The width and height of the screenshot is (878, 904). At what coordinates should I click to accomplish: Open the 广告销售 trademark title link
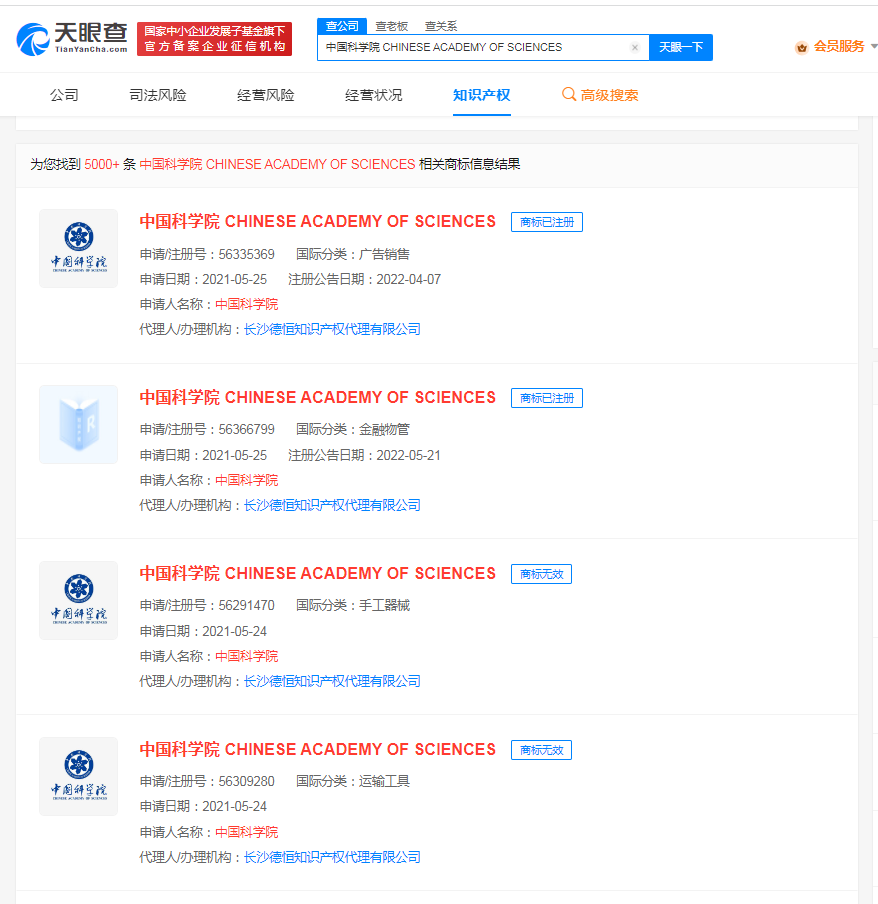[x=318, y=221]
